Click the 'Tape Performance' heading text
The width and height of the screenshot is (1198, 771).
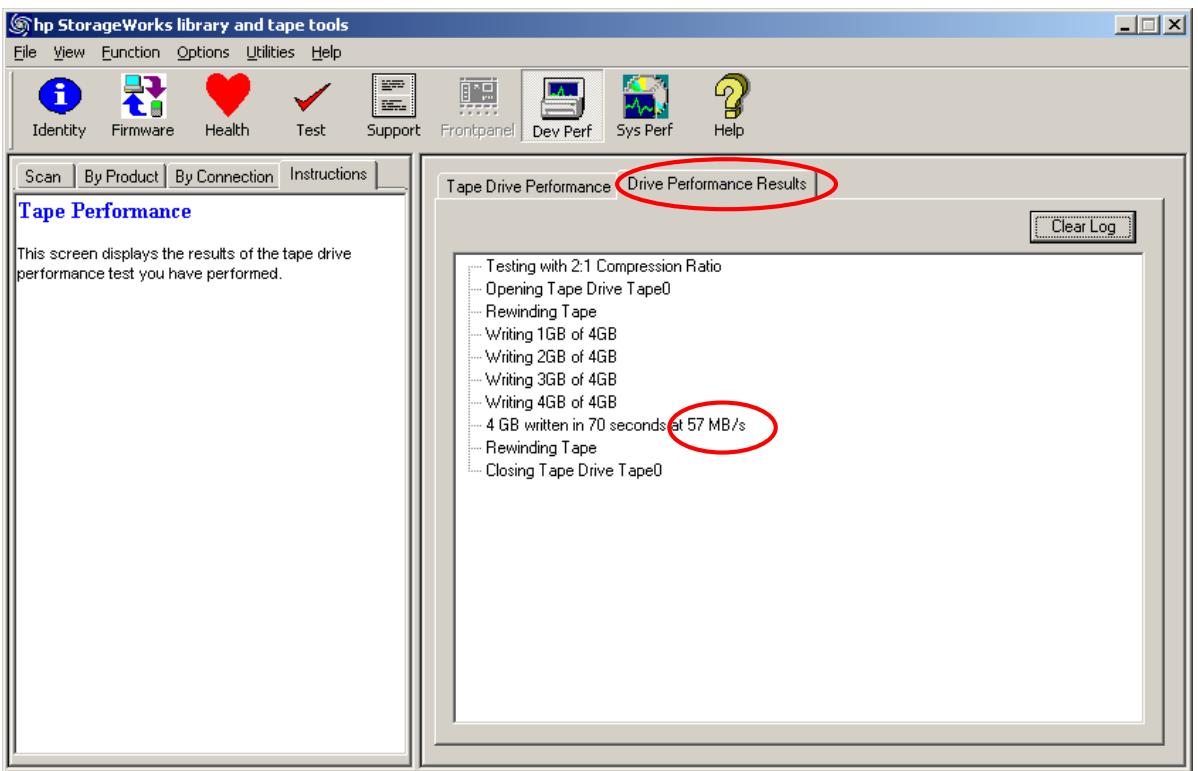[105, 212]
